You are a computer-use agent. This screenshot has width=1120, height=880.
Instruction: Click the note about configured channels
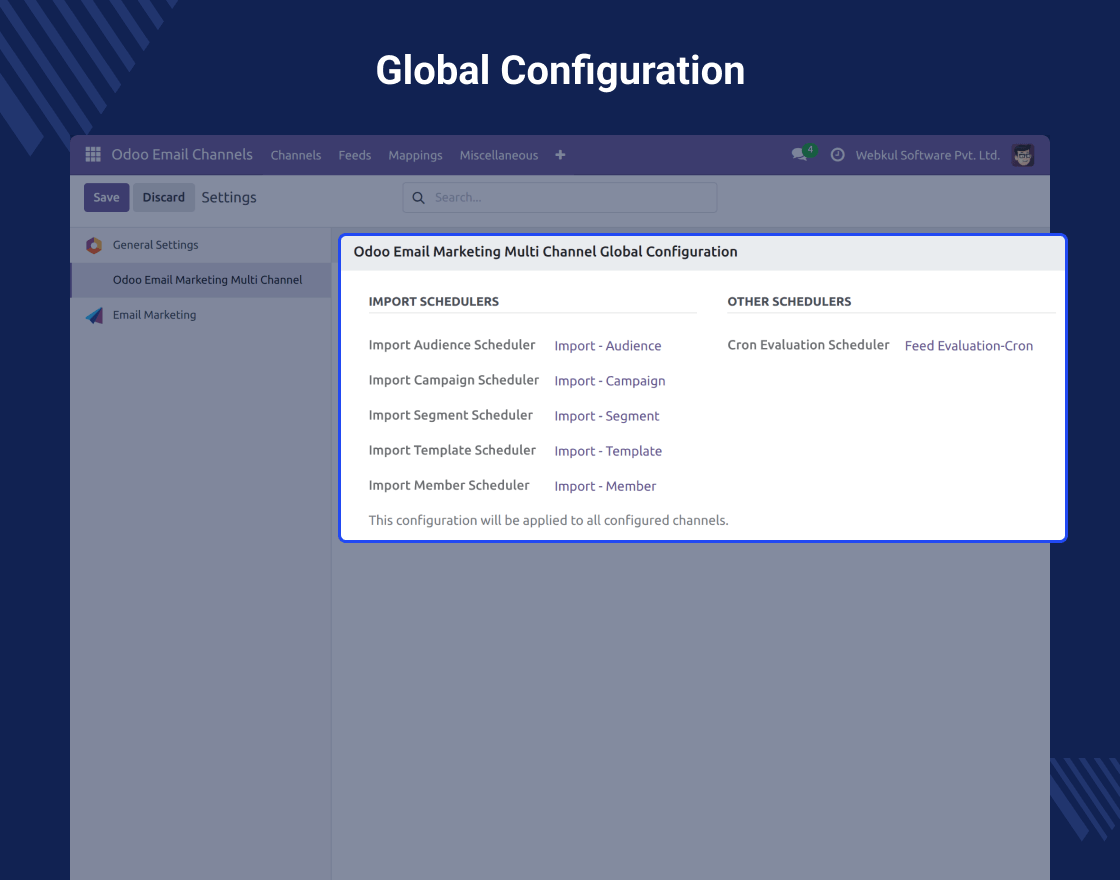click(549, 520)
